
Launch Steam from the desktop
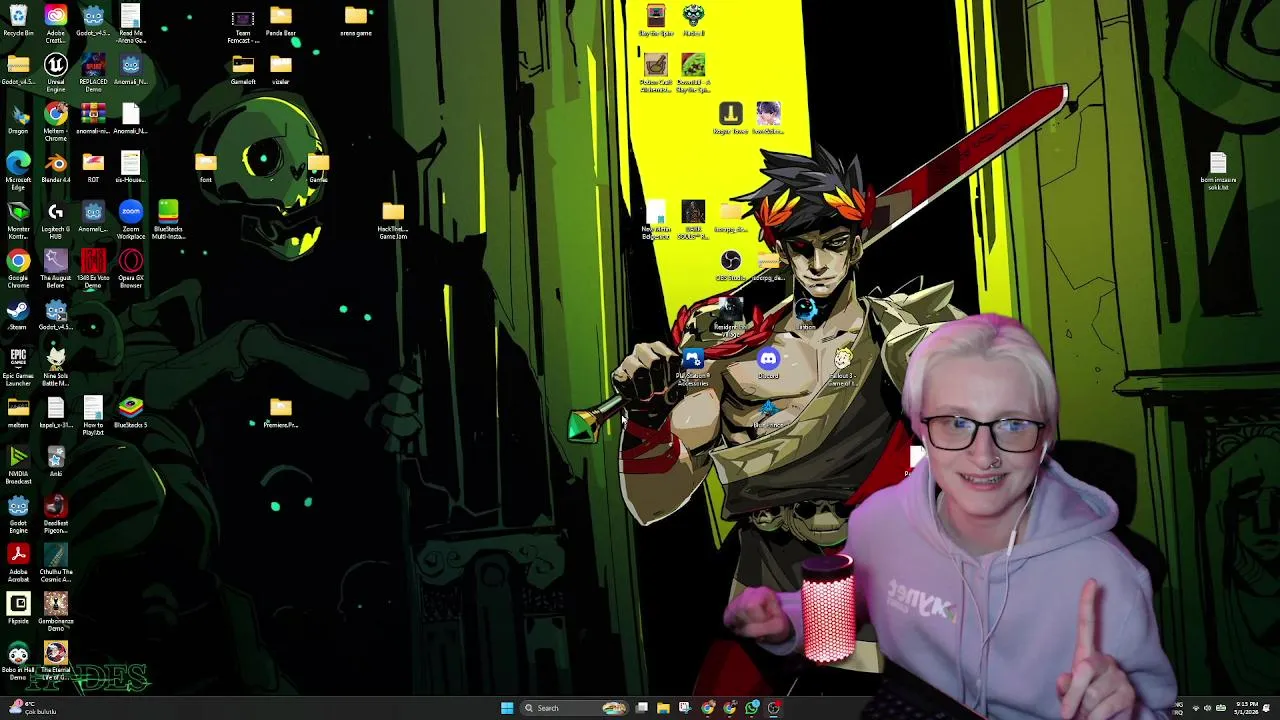pyautogui.click(x=18, y=315)
